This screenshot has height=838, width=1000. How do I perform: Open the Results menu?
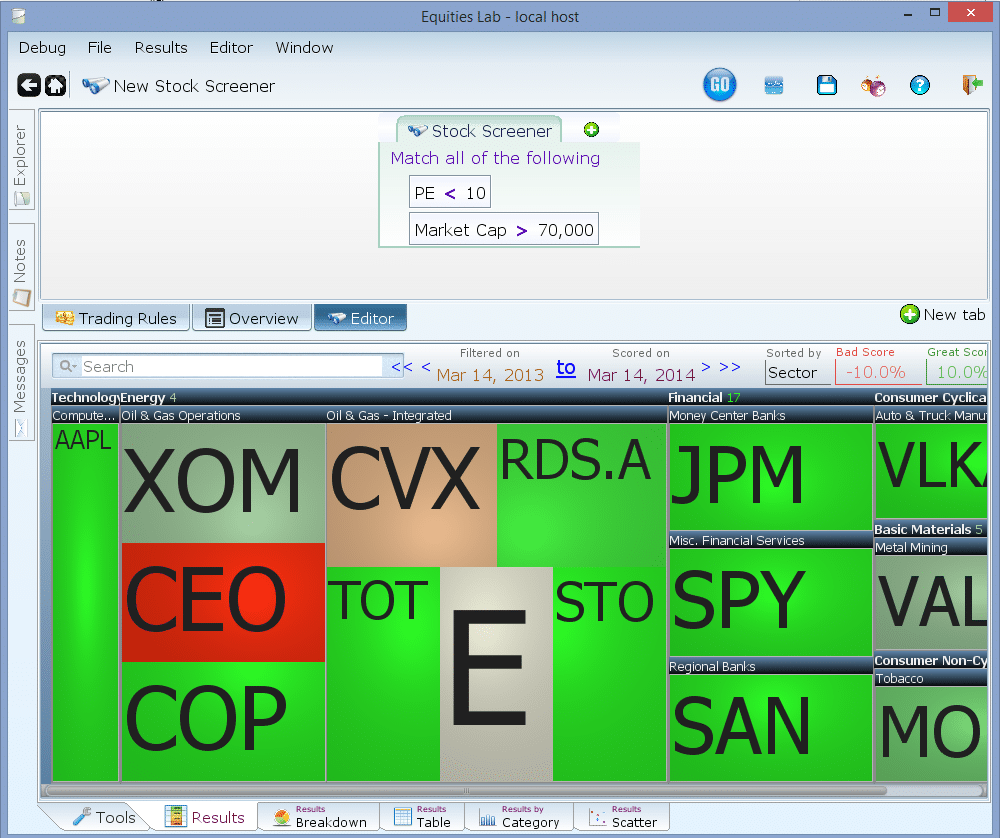coord(161,48)
